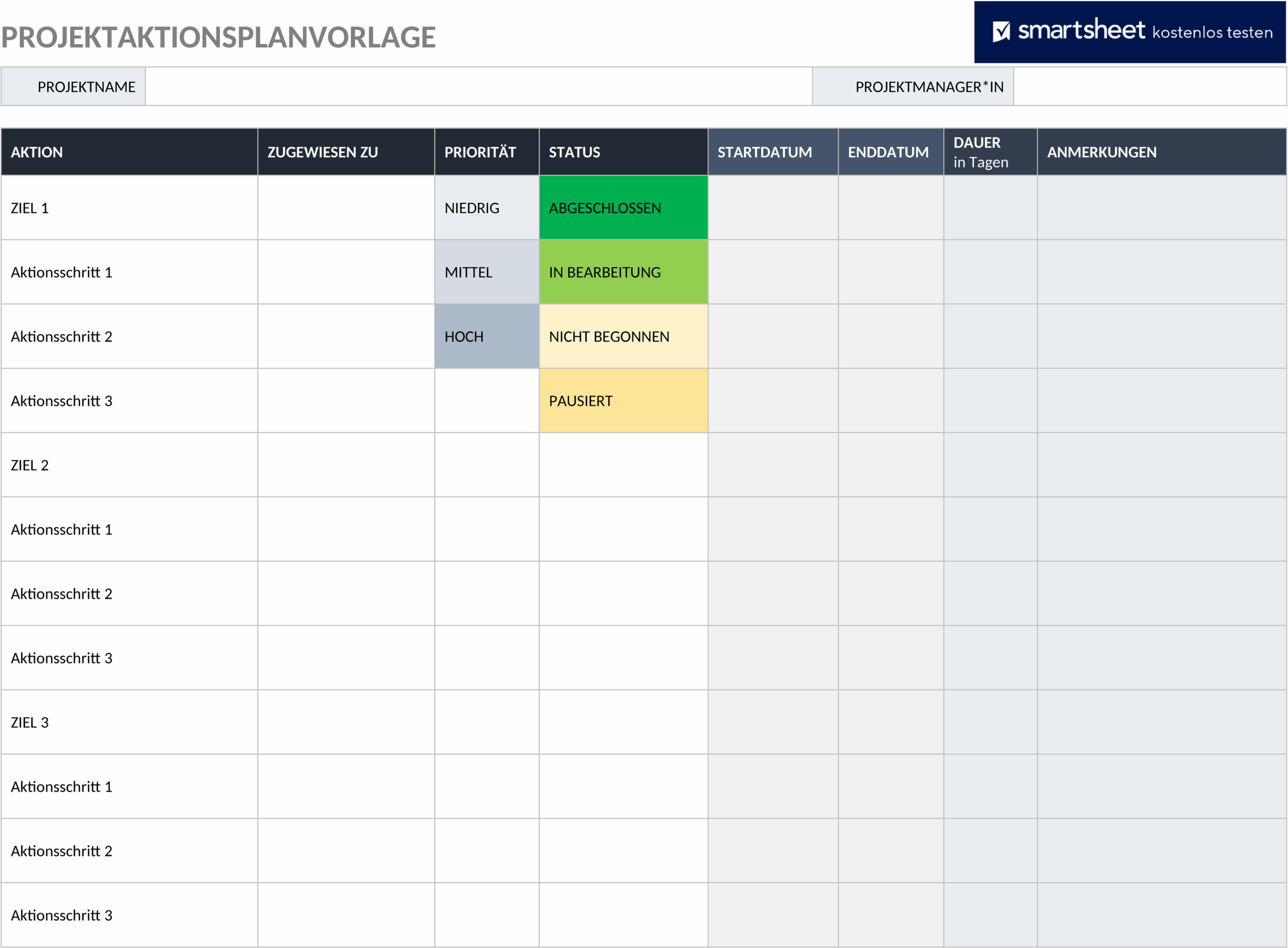Viewport: 1288px width, 948px height.
Task: Click the Priorität cell of ZIEL 1's Aktionsschritt 3
Action: coord(487,400)
